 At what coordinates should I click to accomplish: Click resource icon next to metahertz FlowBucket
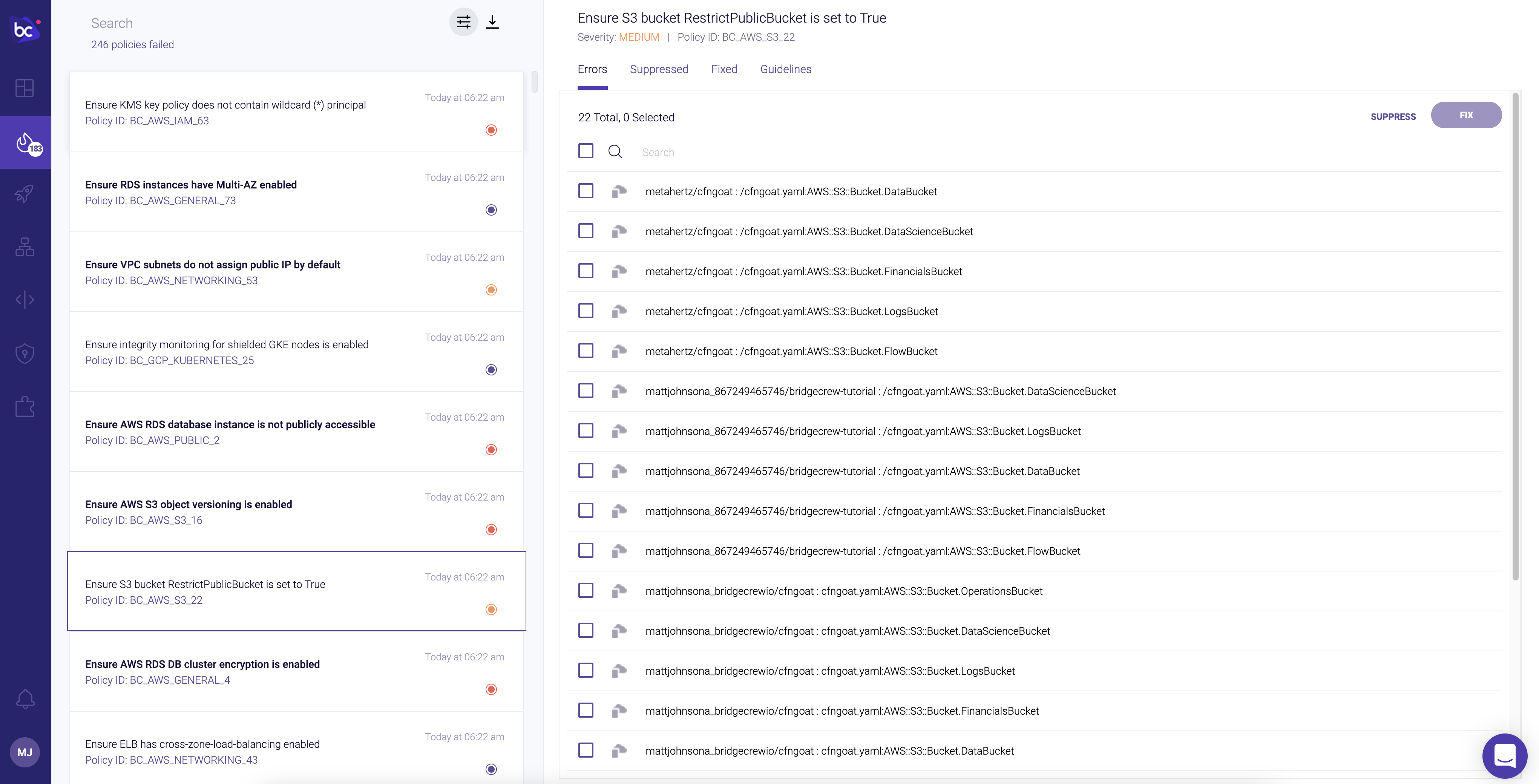(x=619, y=351)
